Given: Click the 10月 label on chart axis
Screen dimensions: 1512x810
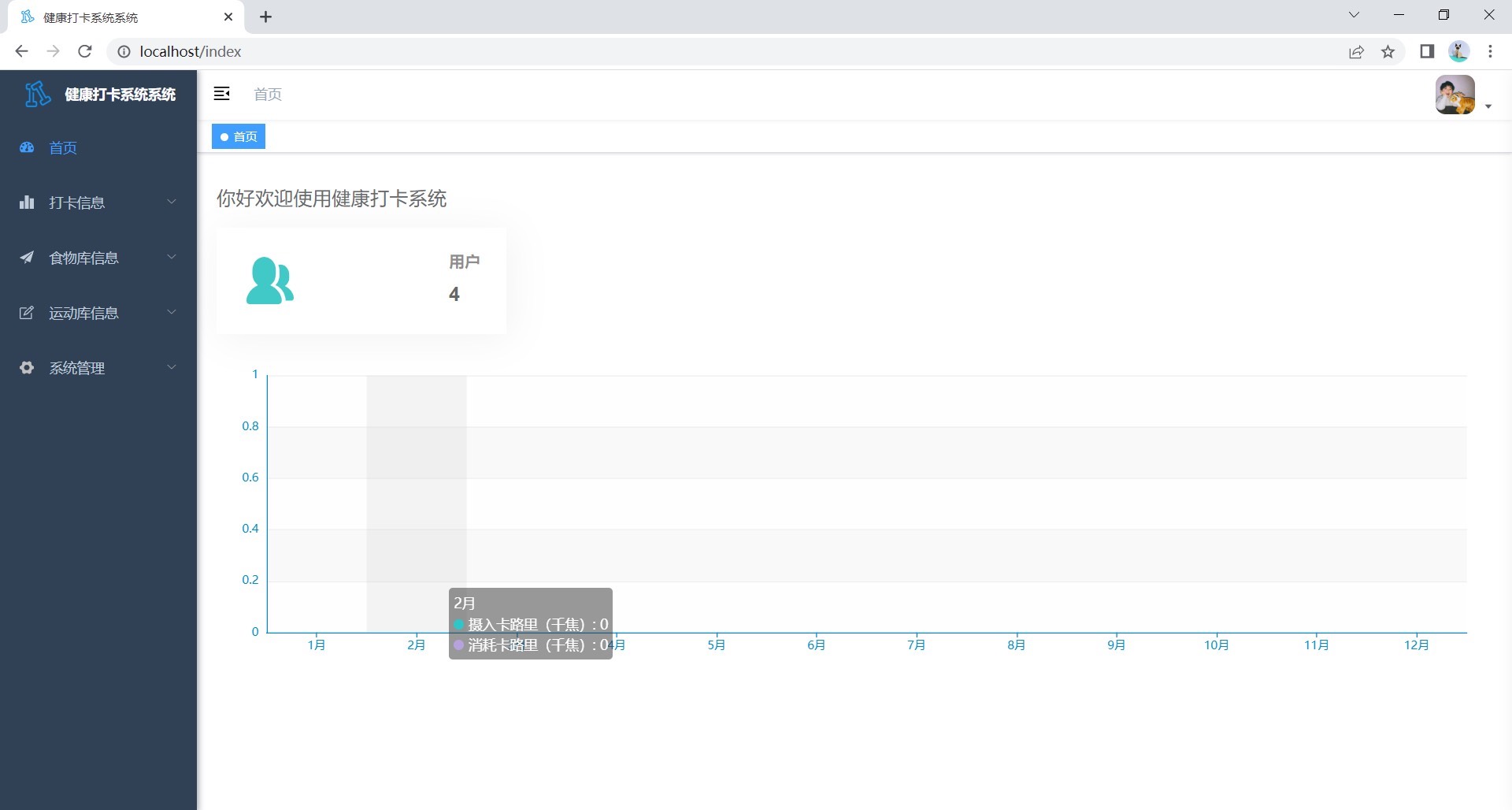Looking at the screenshot, I should click(1217, 645).
